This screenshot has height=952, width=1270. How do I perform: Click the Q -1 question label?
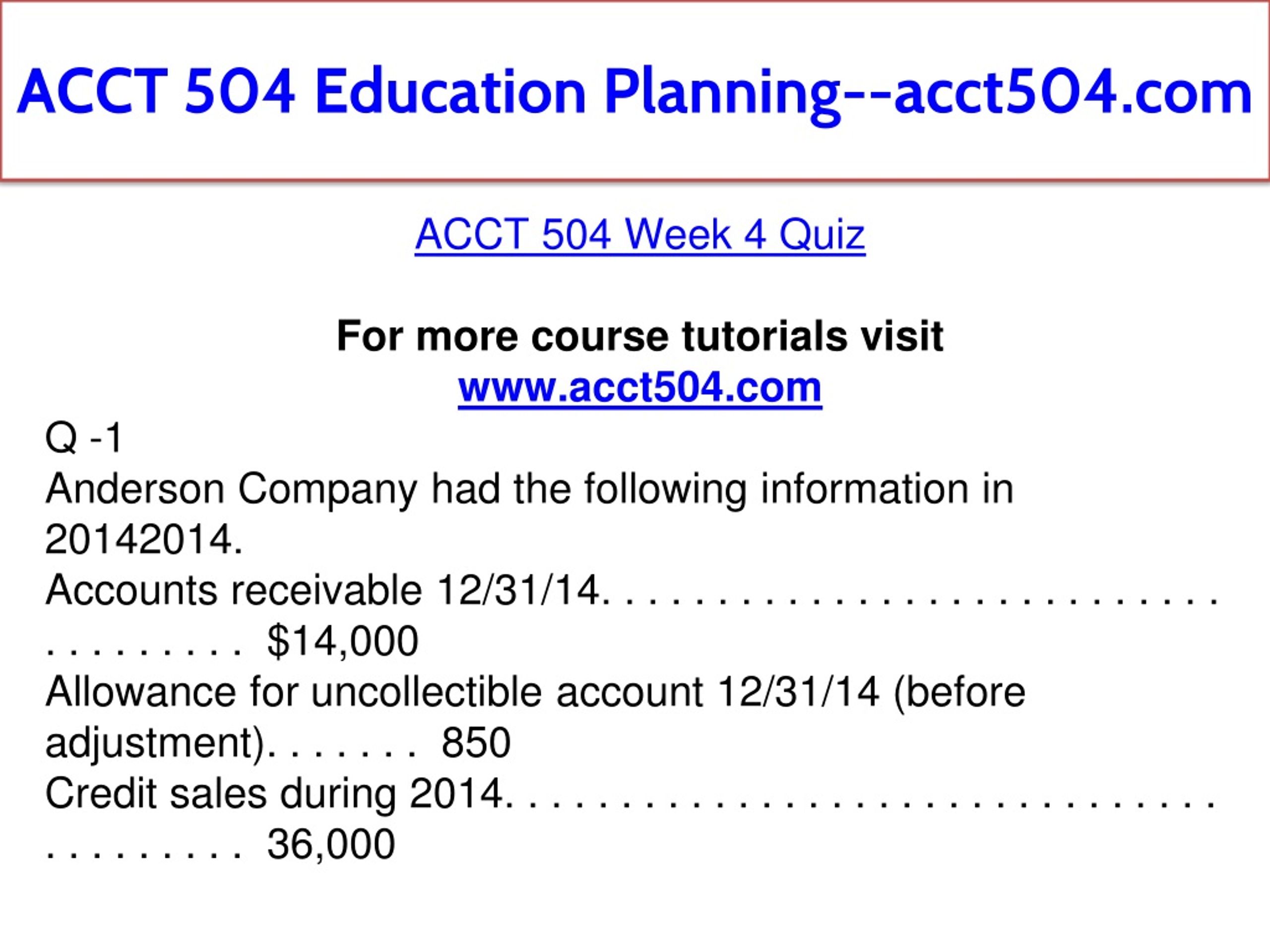tap(84, 438)
